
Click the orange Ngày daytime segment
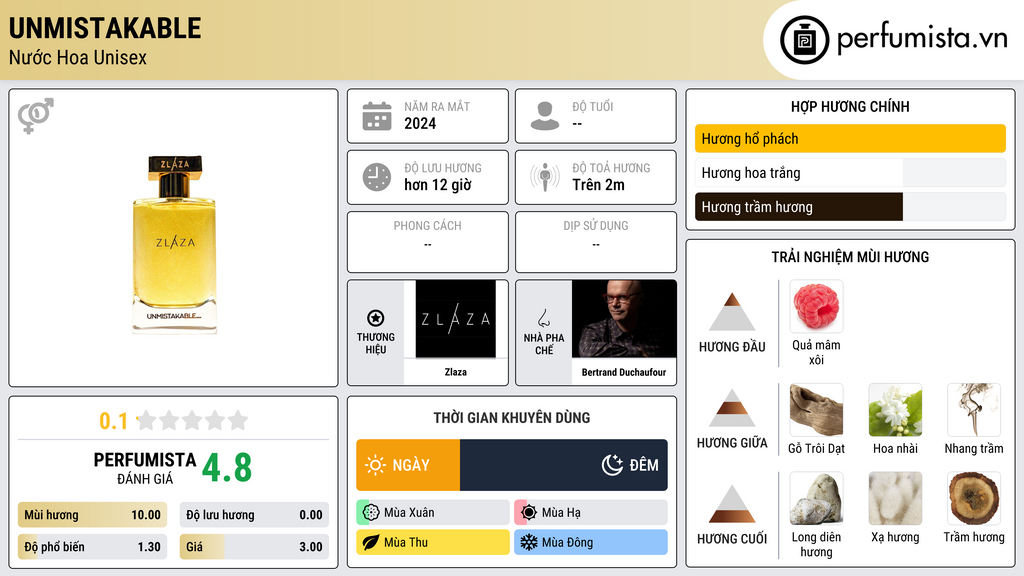(x=408, y=465)
